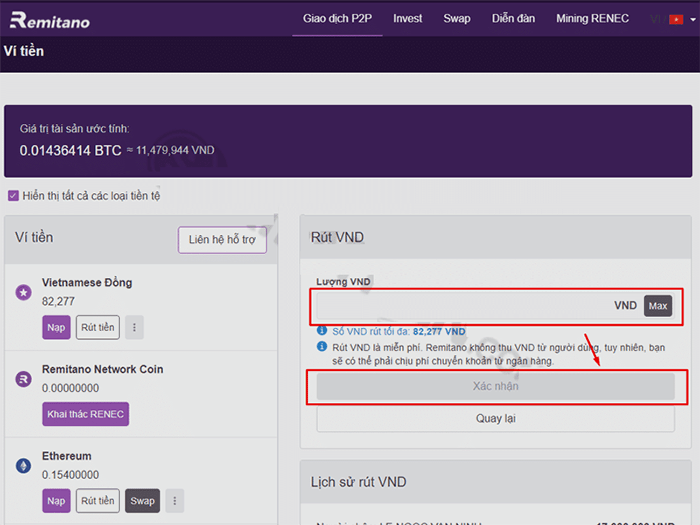
Task: Click the Vietnamese Đồng balance 82,277
Action: coord(58,301)
